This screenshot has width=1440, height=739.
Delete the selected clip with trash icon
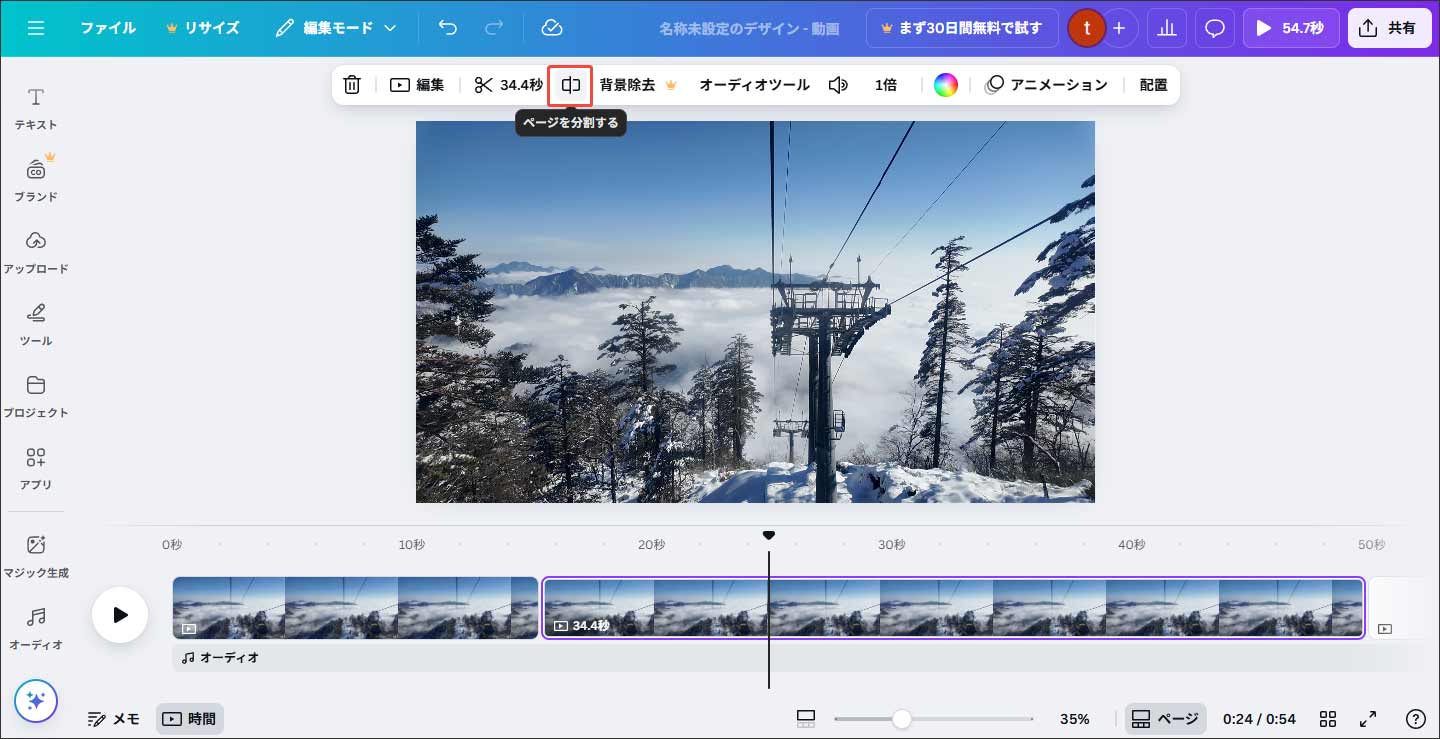pyautogui.click(x=352, y=85)
